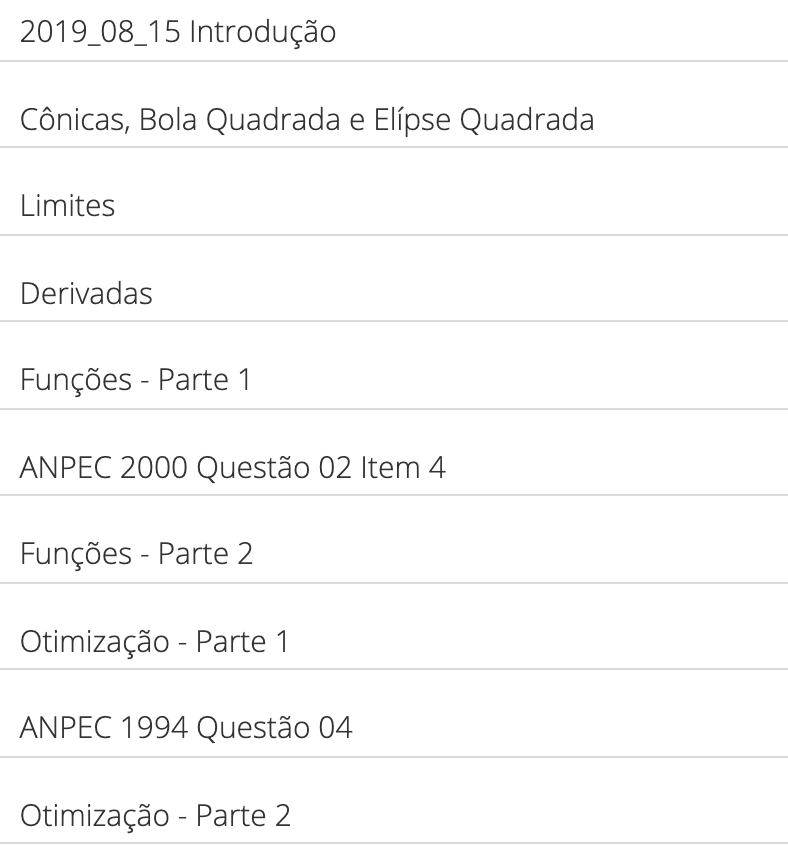Open the Limites topic
788x866 pixels.
click(394, 205)
